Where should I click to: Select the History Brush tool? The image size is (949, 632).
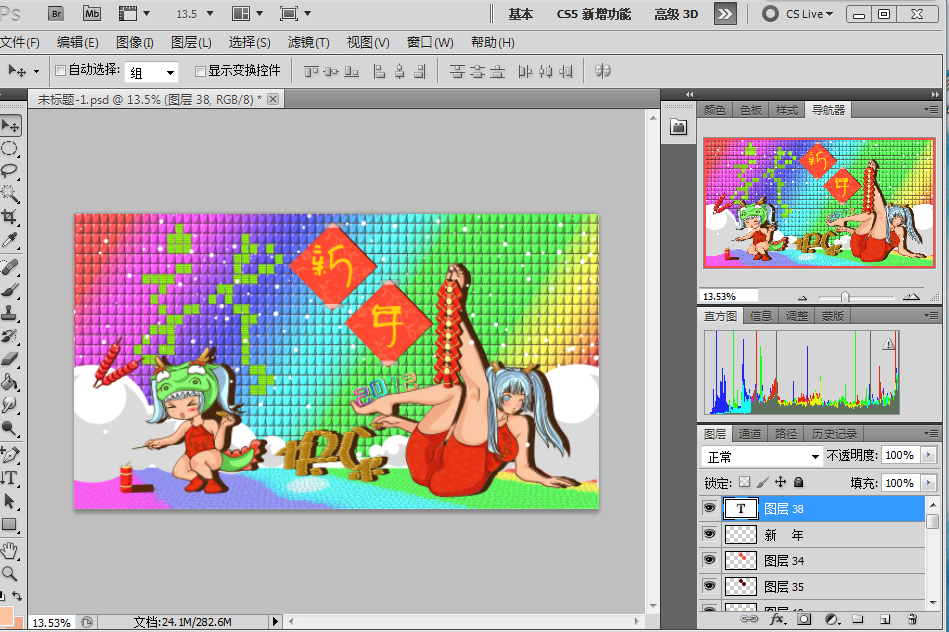click(9, 336)
